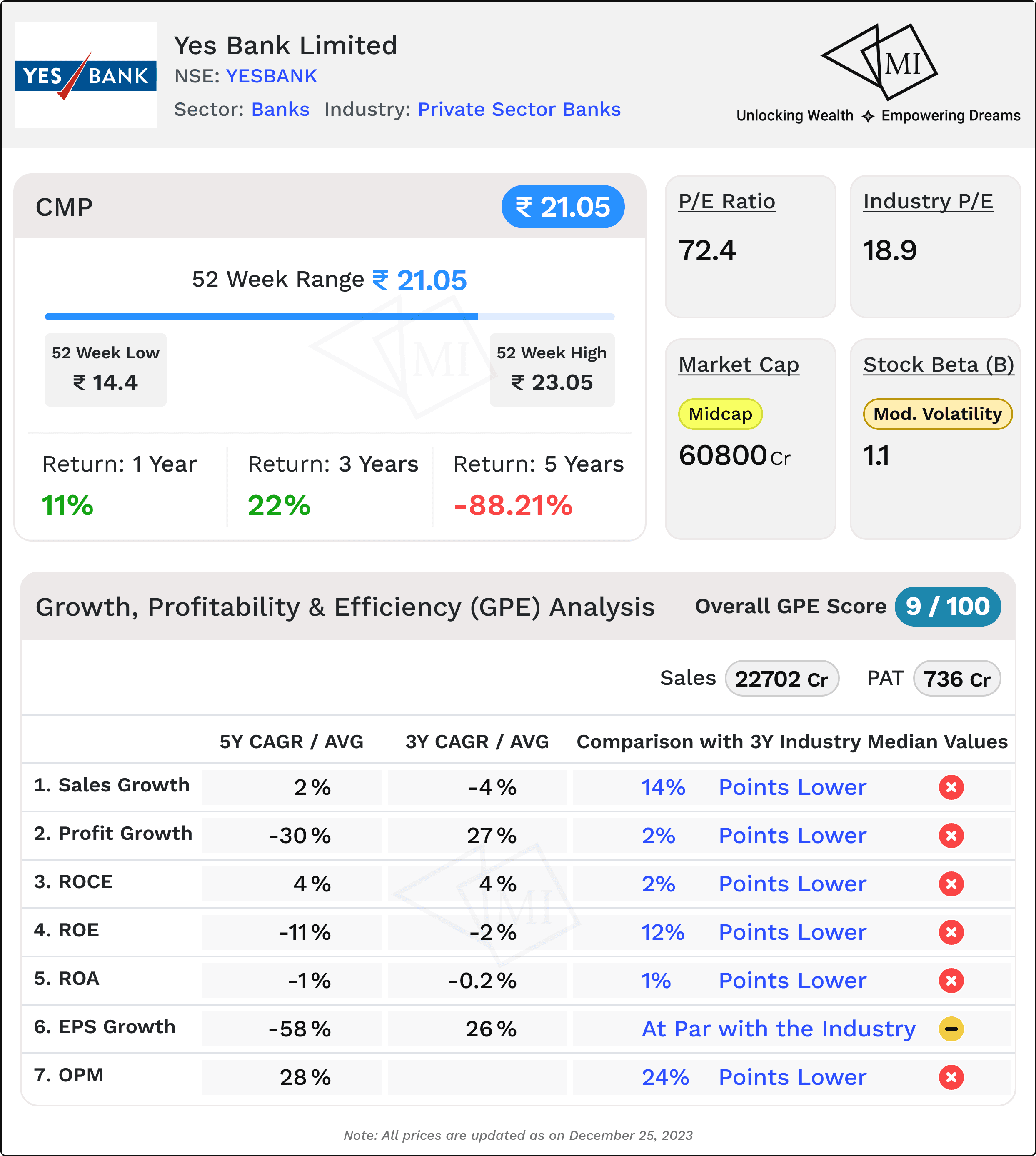Click the 5. ROA row label
Image resolution: width=1036 pixels, height=1156 pixels.
pyautogui.click(x=67, y=979)
